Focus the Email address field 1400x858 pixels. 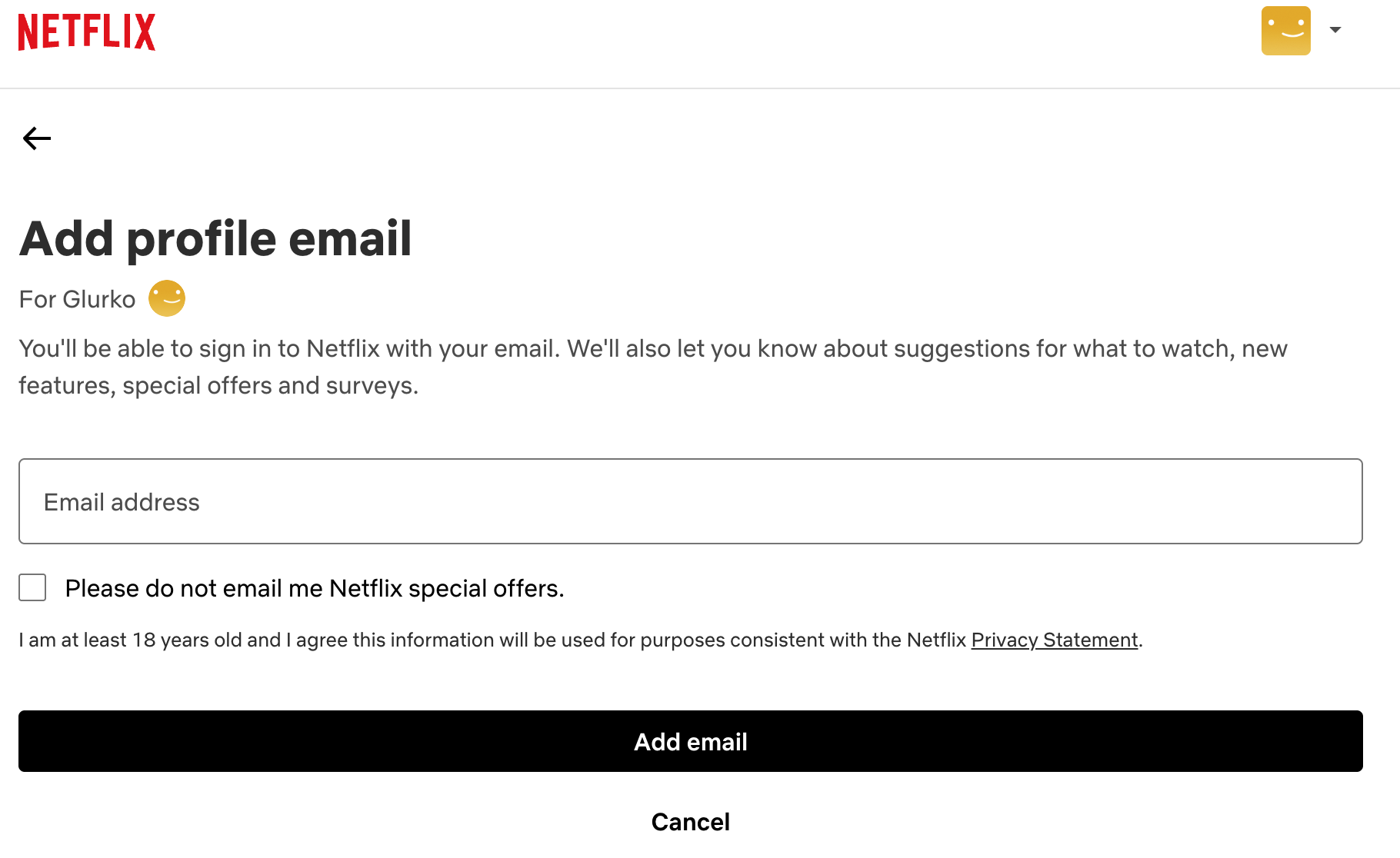pos(691,501)
